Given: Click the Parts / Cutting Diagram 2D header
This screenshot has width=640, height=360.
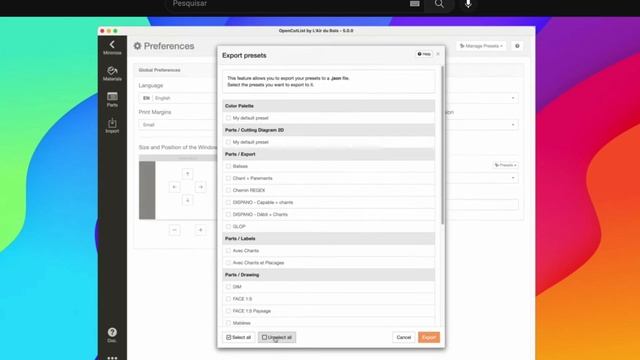Looking at the screenshot, I should 329,130.
